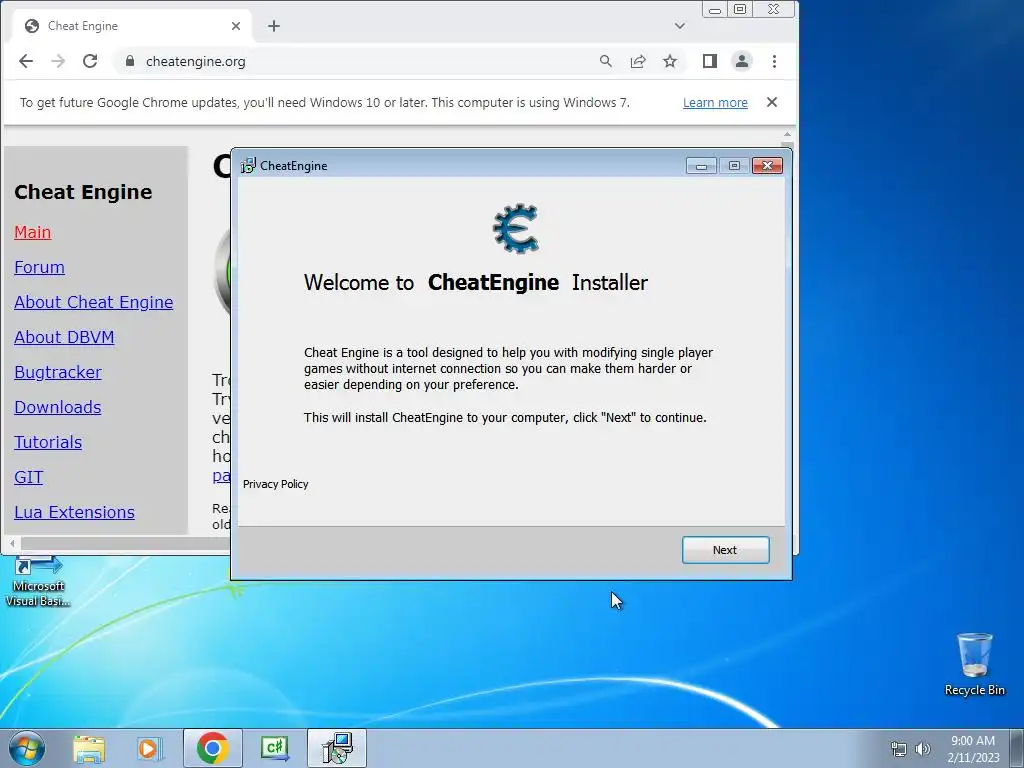The height and width of the screenshot is (768, 1024).
Task: Click the Cheat Engine sidebar heading
Action: [83, 192]
